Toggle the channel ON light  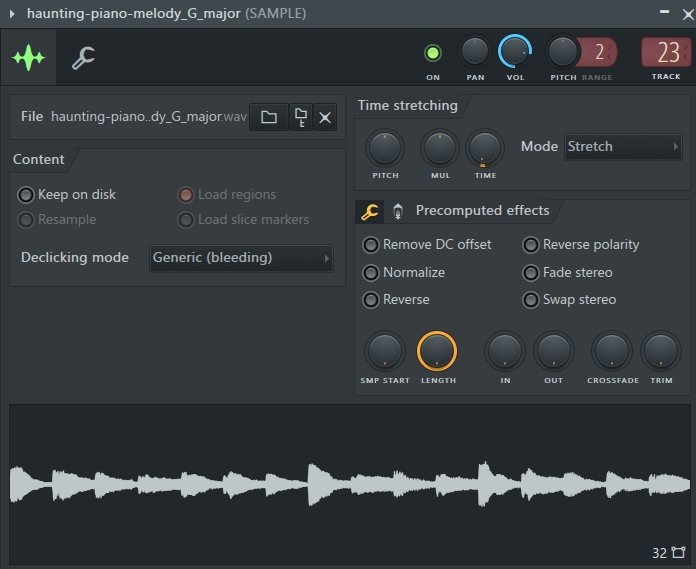pyautogui.click(x=433, y=53)
